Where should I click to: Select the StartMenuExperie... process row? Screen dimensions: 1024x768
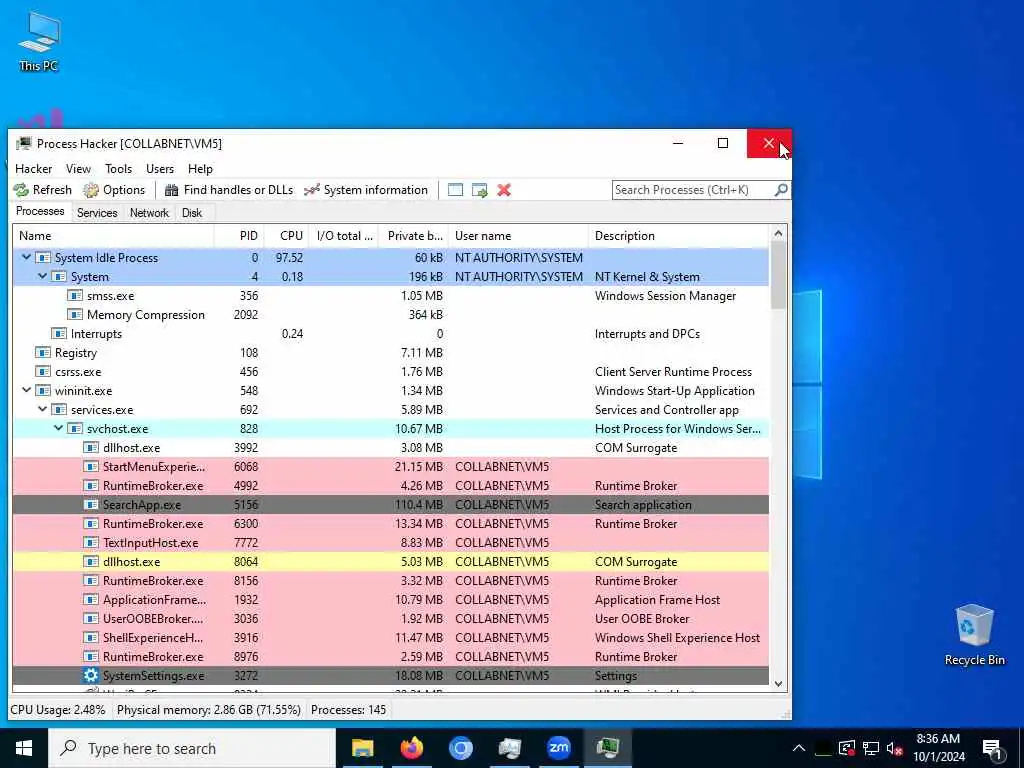tap(391, 467)
